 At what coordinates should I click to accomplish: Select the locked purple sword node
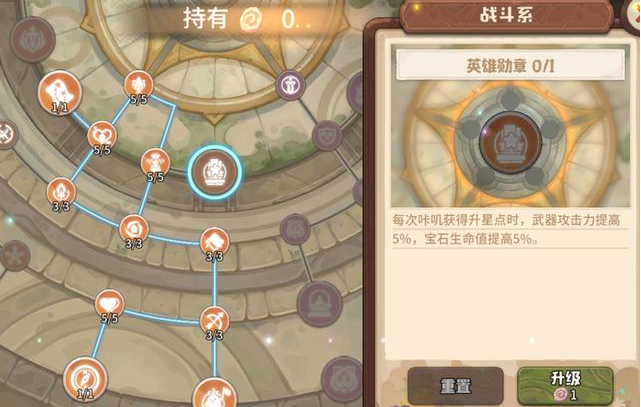[x=290, y=85]
